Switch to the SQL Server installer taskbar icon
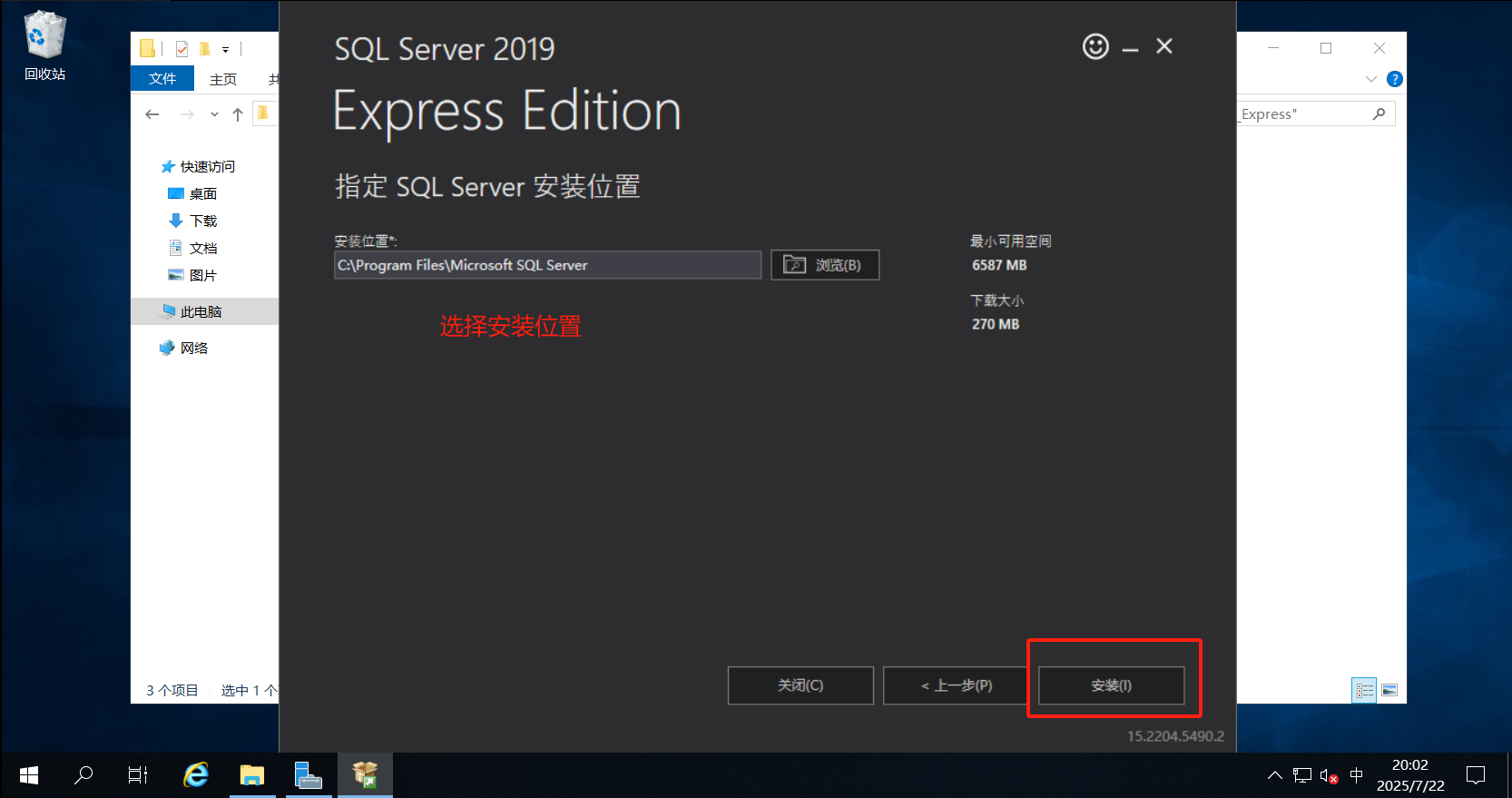 (365, 775)
